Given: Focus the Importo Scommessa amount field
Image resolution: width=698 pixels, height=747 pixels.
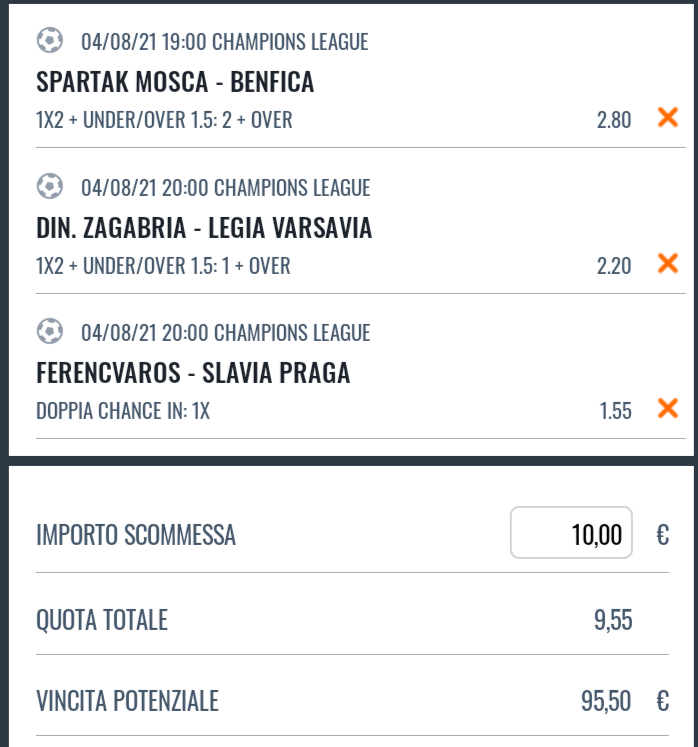Looking at the screenshot, I should (571, 533).
